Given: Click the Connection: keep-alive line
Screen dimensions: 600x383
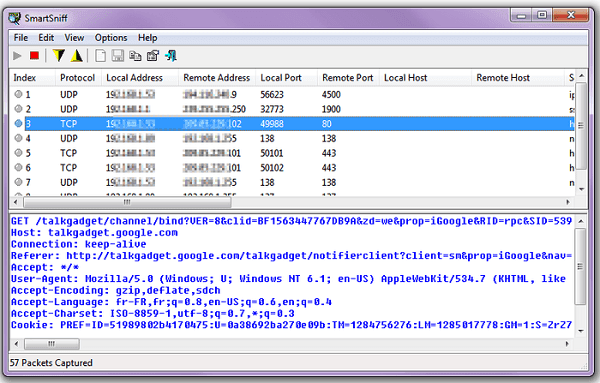Looking at the screenshot, I should [78, 244].
